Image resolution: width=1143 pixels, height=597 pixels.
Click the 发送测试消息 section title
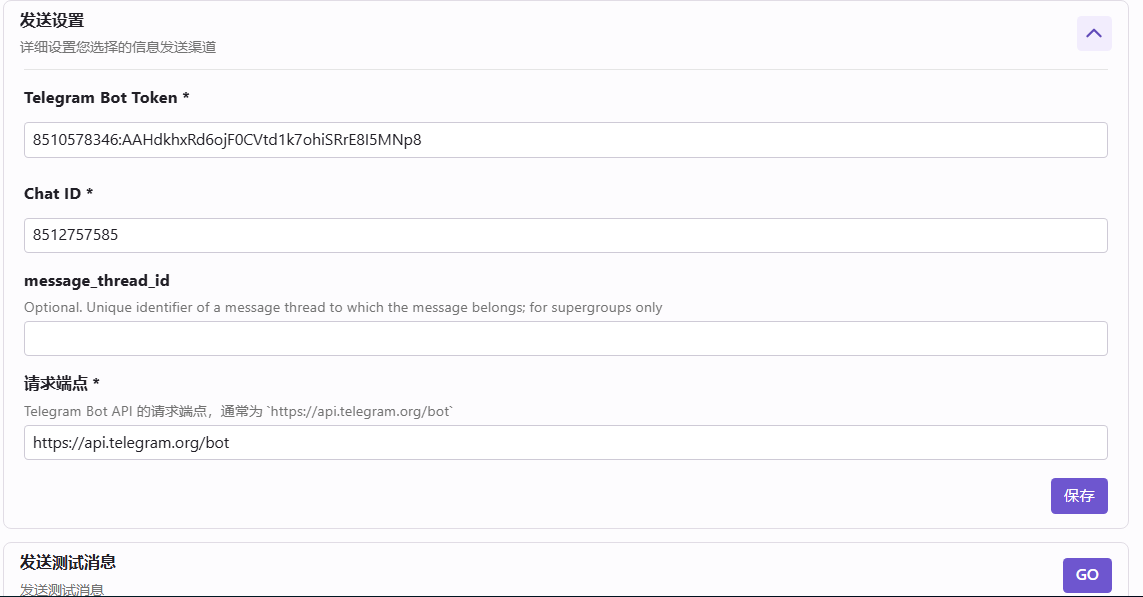pyautogui.click(x=68, y=562)
